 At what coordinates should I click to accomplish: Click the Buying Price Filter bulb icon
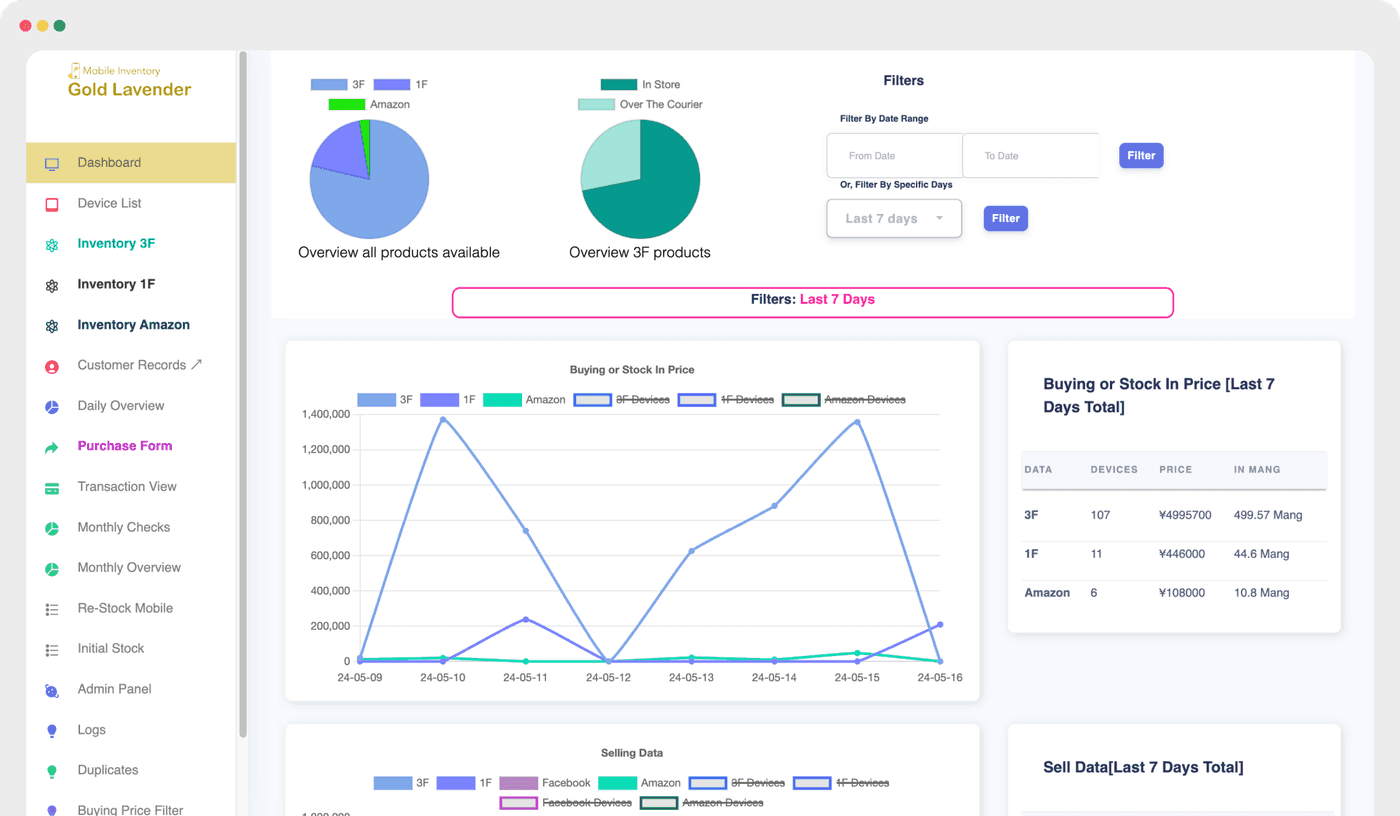point(52,811)
